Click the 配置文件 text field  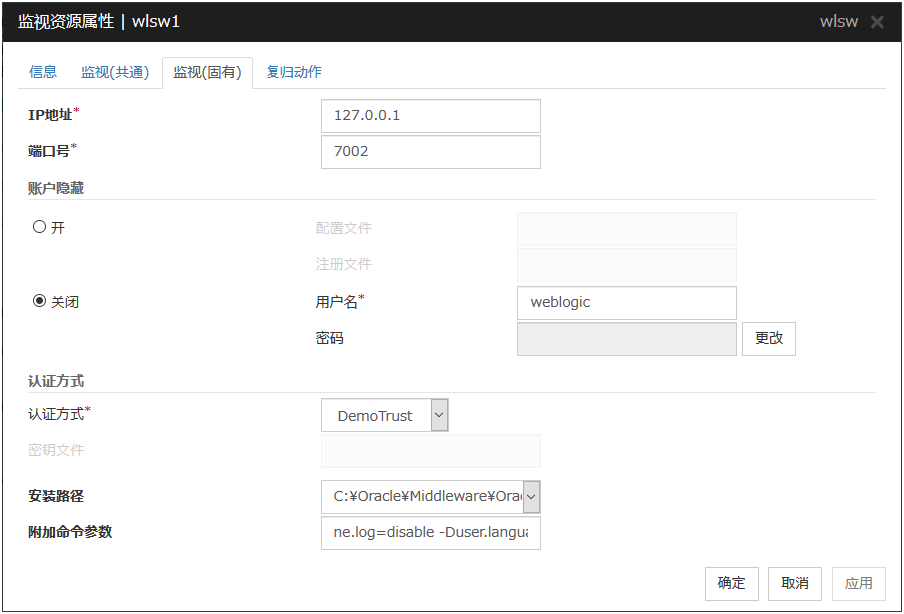[626, 229]
